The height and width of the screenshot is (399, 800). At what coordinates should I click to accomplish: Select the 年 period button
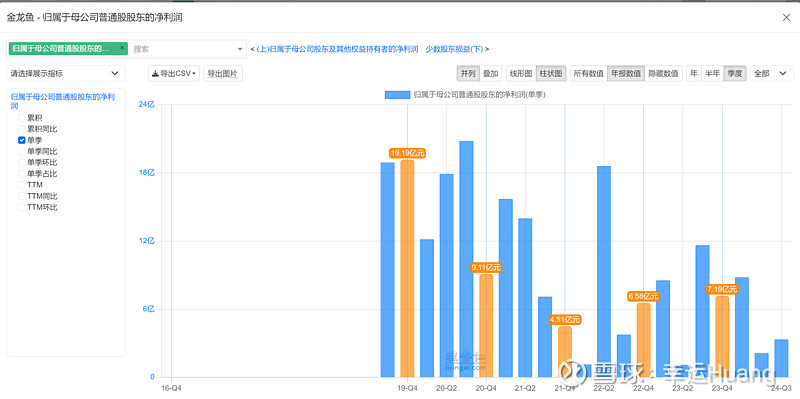point(694,73)
